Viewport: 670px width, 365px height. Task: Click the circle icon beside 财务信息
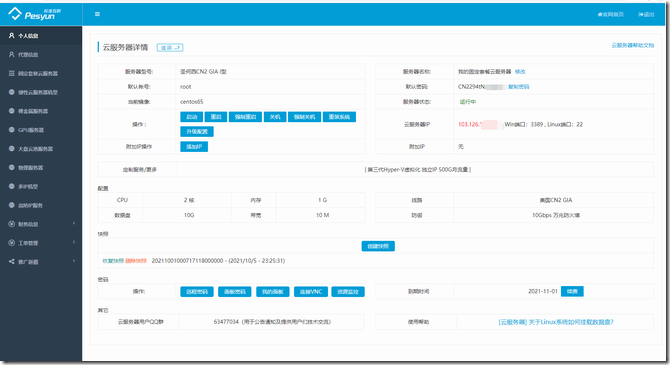12,224
